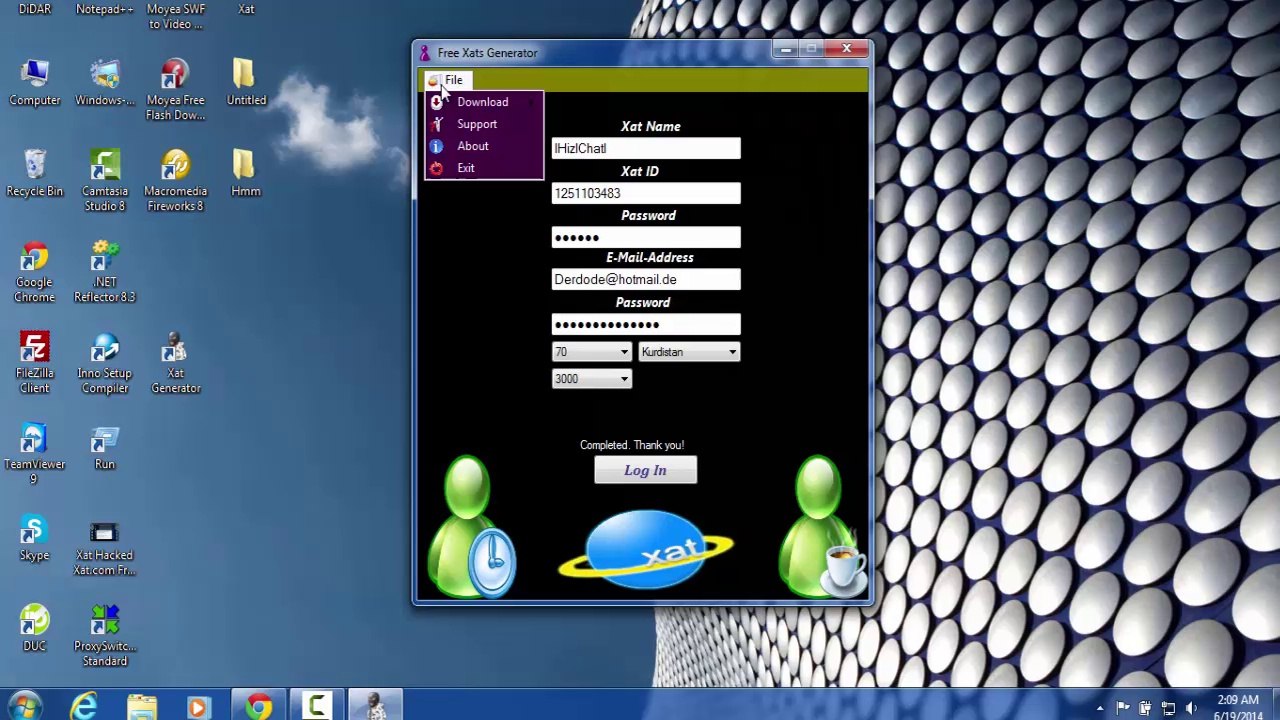Viewport: 1280px width, 720px height.
Task: Select the Camtasia Studio 8 shortcut
Action: tap(105, 181)
